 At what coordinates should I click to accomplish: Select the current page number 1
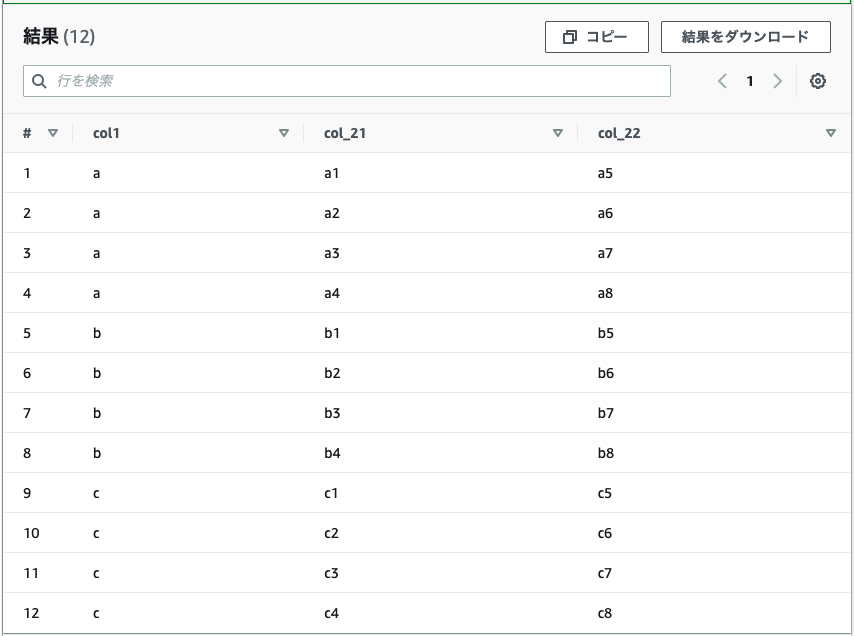click(x=750, y=81)
